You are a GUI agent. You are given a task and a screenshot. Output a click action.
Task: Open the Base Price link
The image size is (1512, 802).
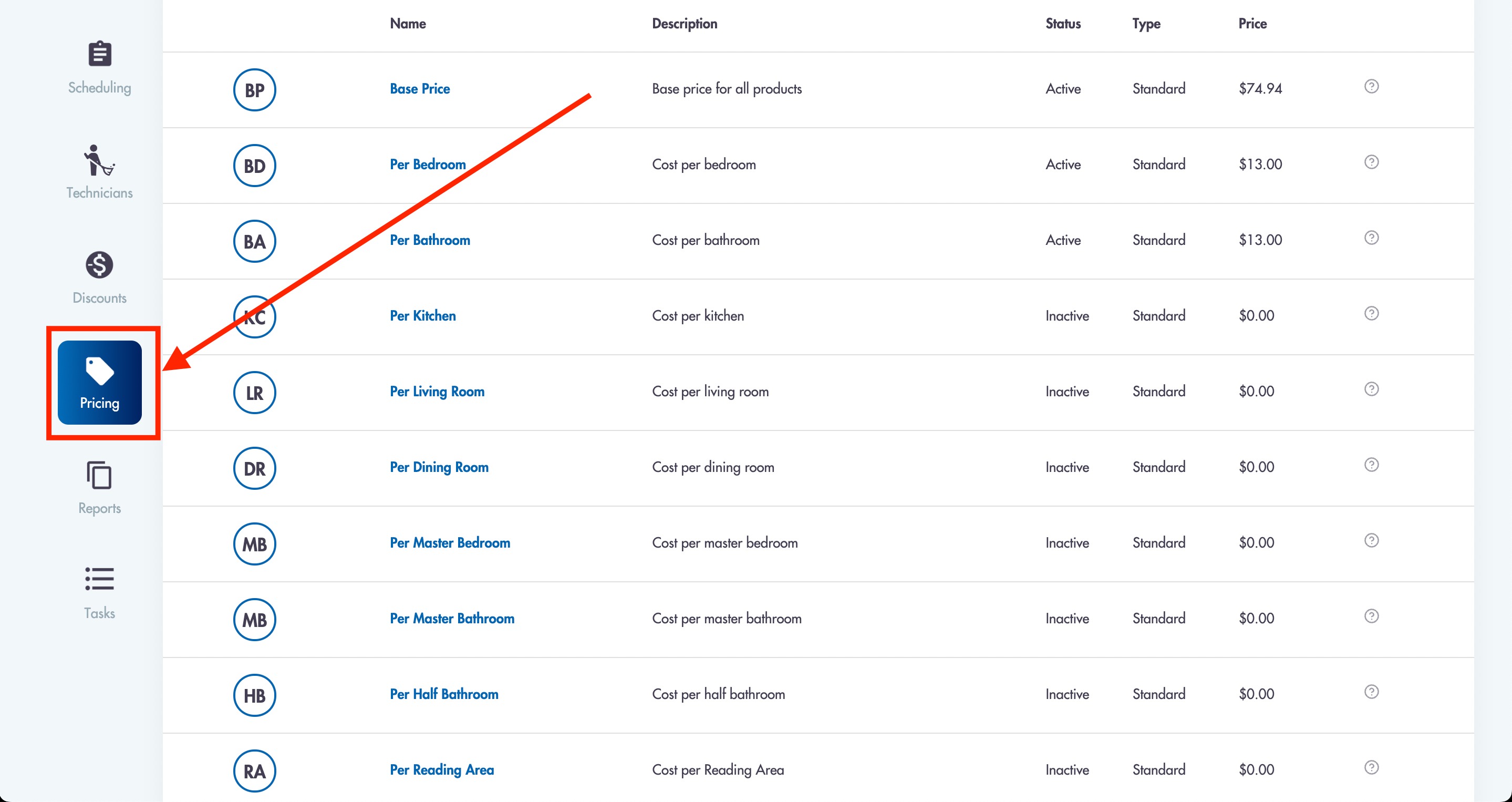tap(420, 89)
